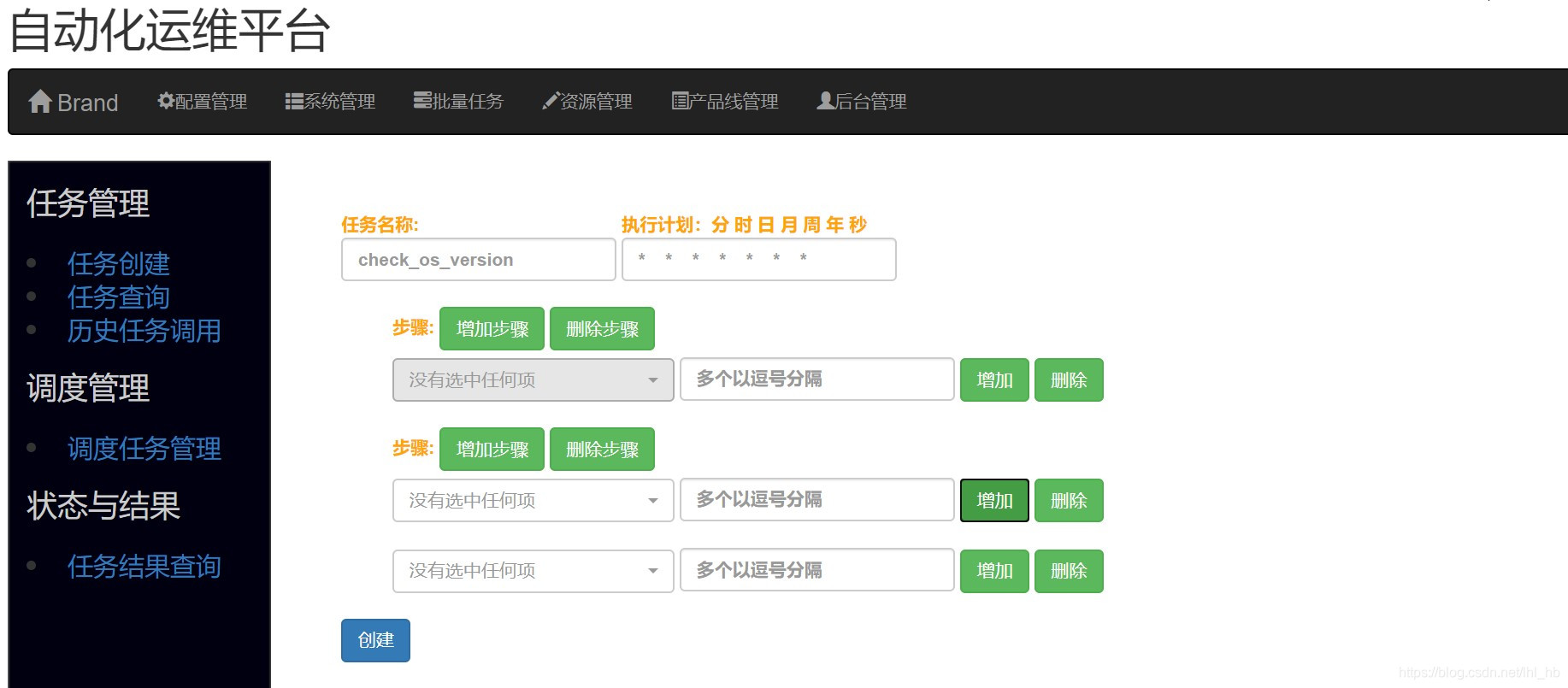
Task: Click 增加 in the last row
Action: pyautogui.click(x=994, y=571)
